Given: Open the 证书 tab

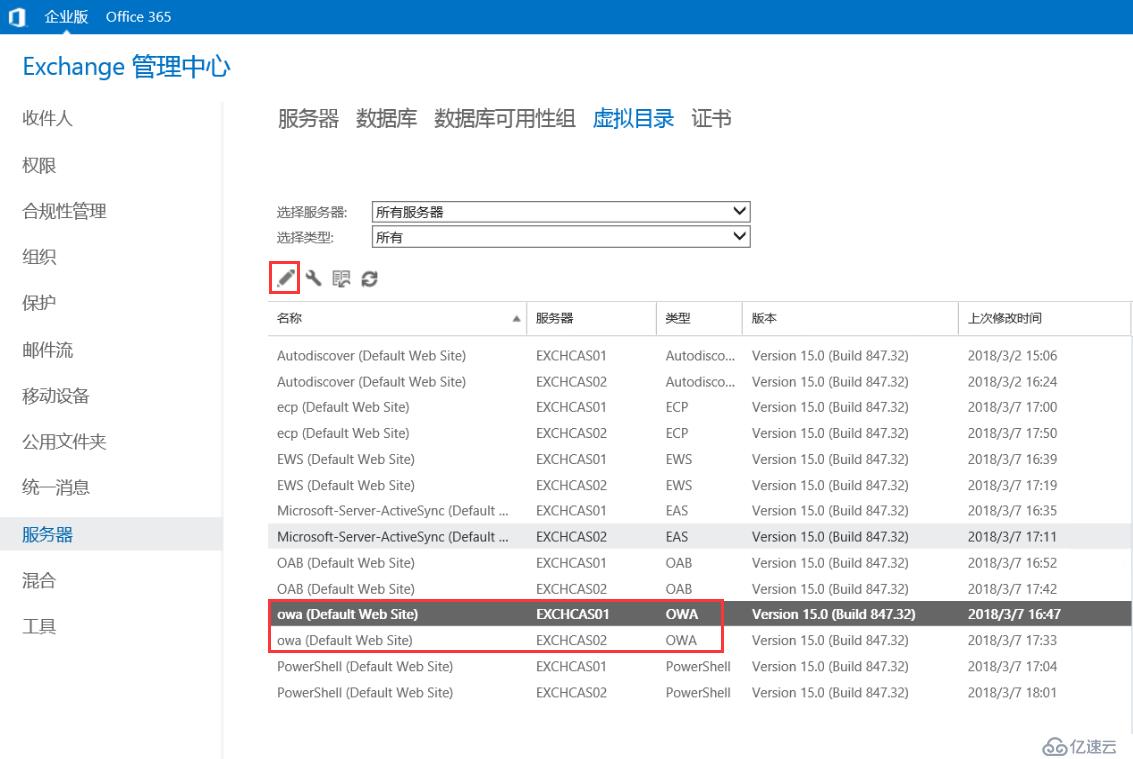Looking at the screenshot, I should coord(711,119).
